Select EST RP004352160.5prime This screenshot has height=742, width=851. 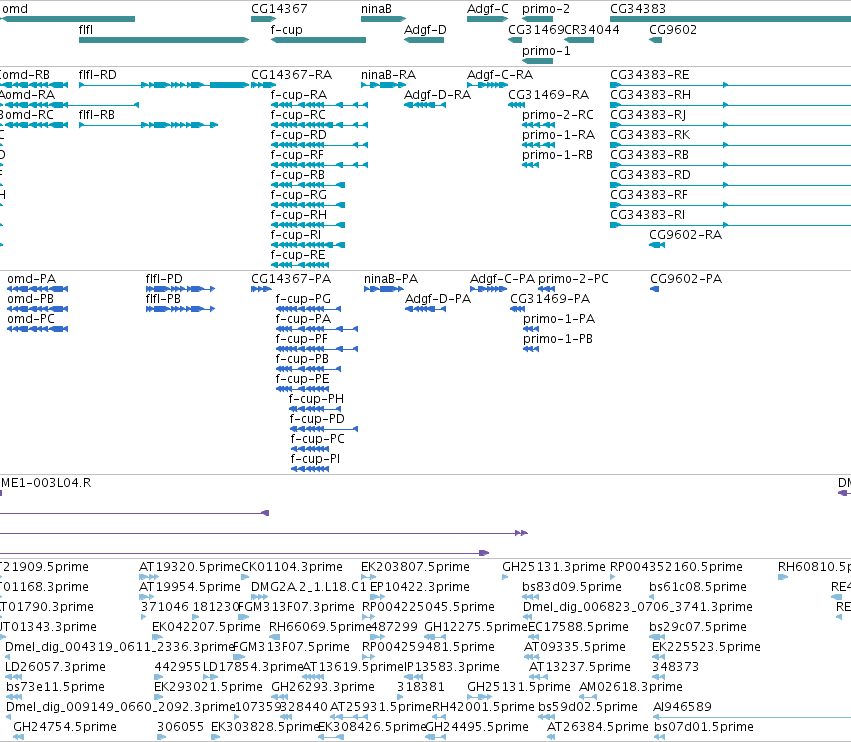point(613,577)
